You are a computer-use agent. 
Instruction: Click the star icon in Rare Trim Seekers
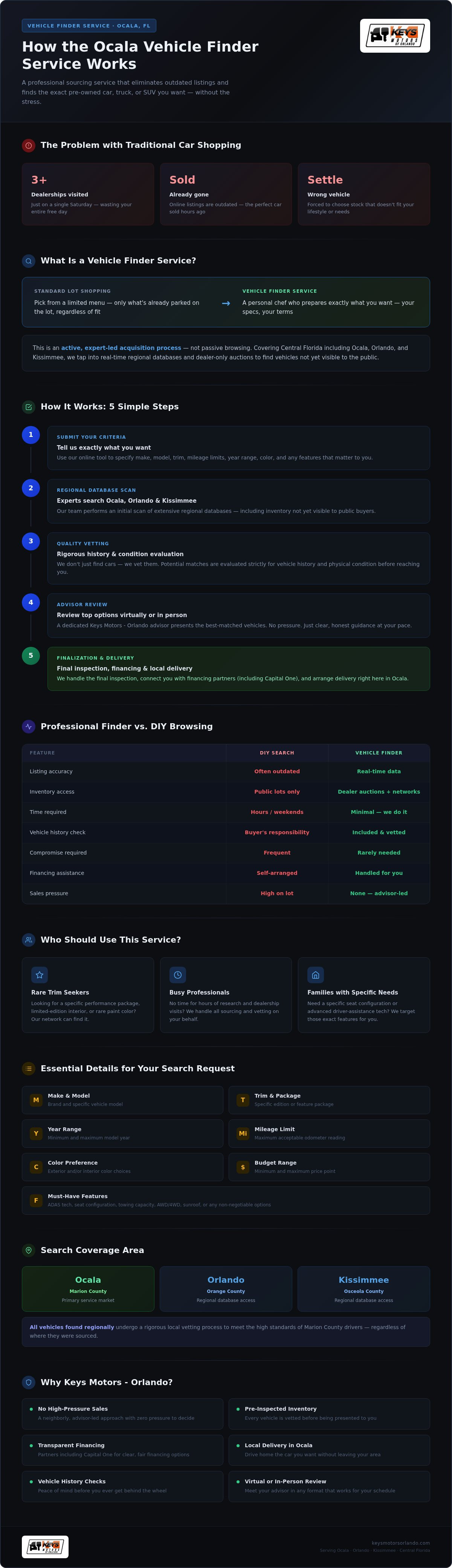pyautogui.click(x=40, y=975)
